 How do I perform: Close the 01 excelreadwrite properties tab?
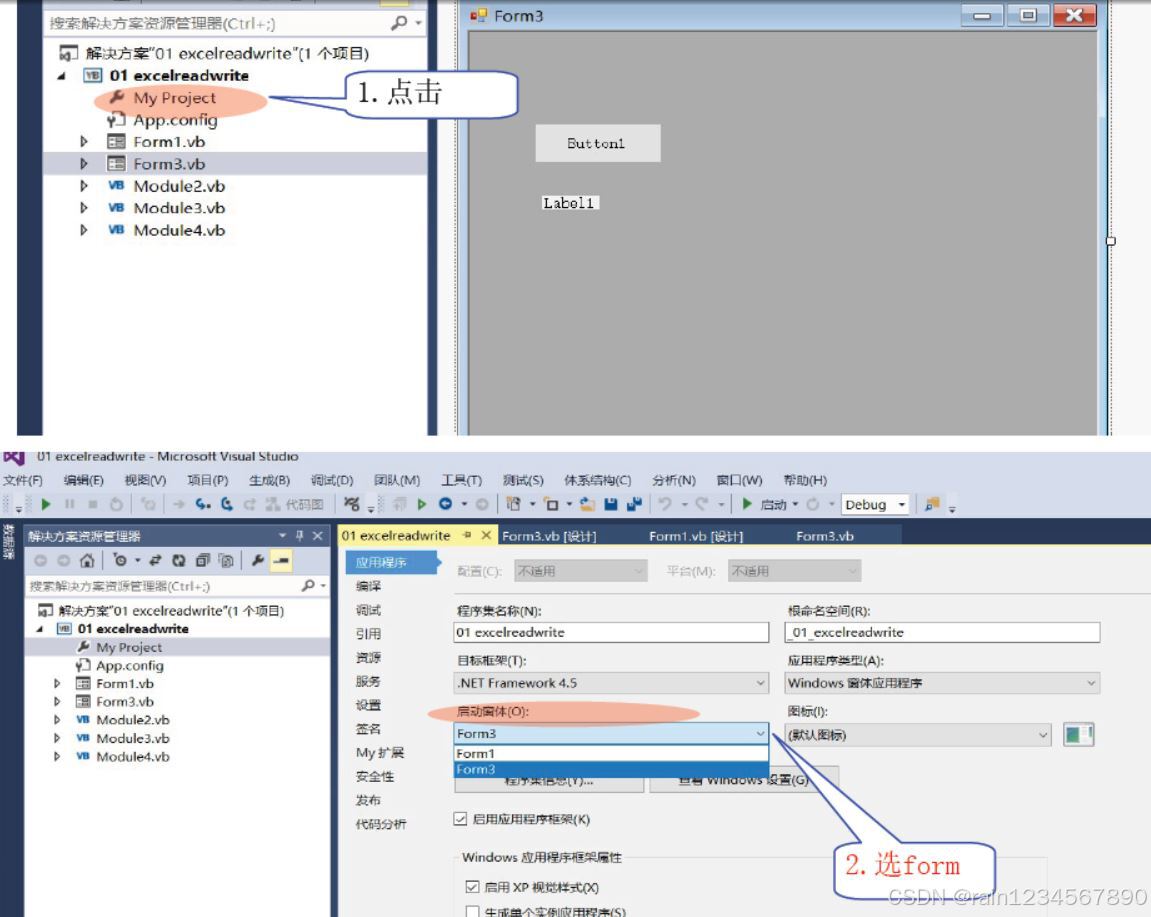(x=486, y=535)
